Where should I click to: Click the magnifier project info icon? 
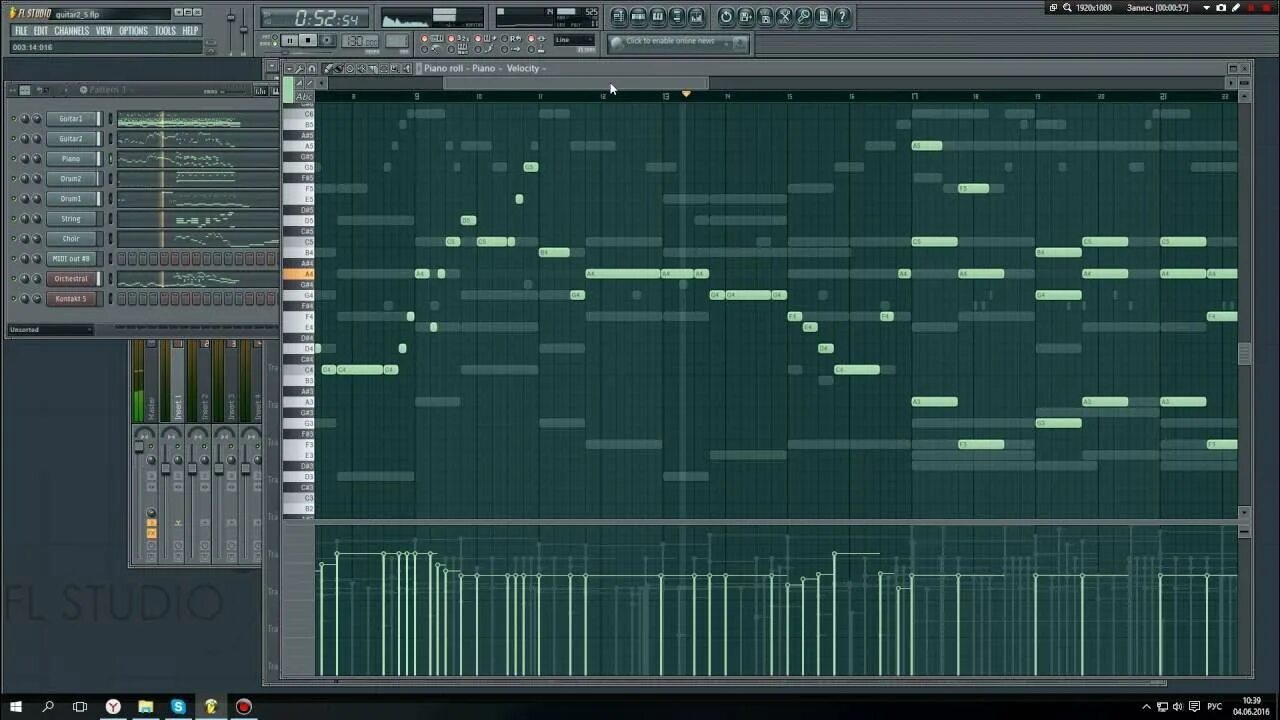pos(804,16)
